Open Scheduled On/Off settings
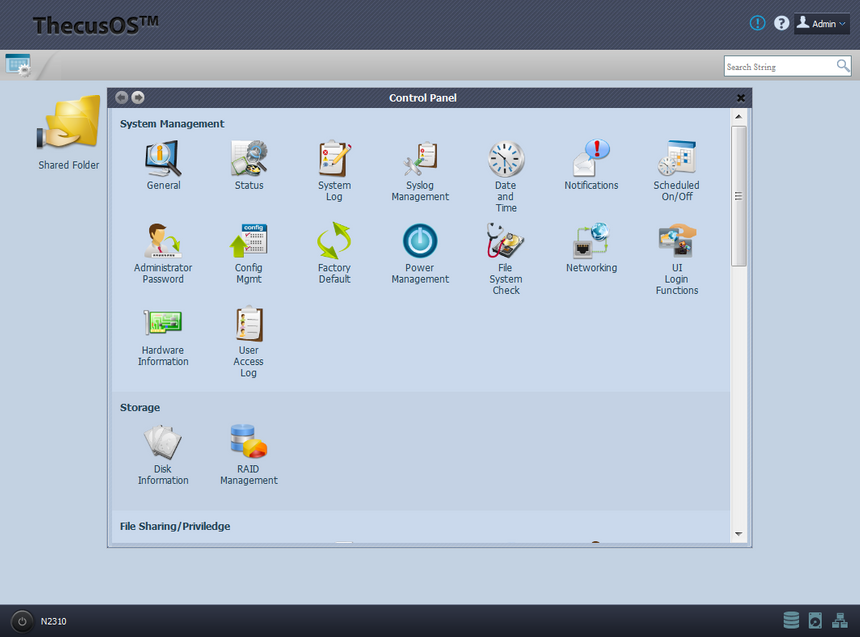The image size is (860, 637). click(677, 159)
